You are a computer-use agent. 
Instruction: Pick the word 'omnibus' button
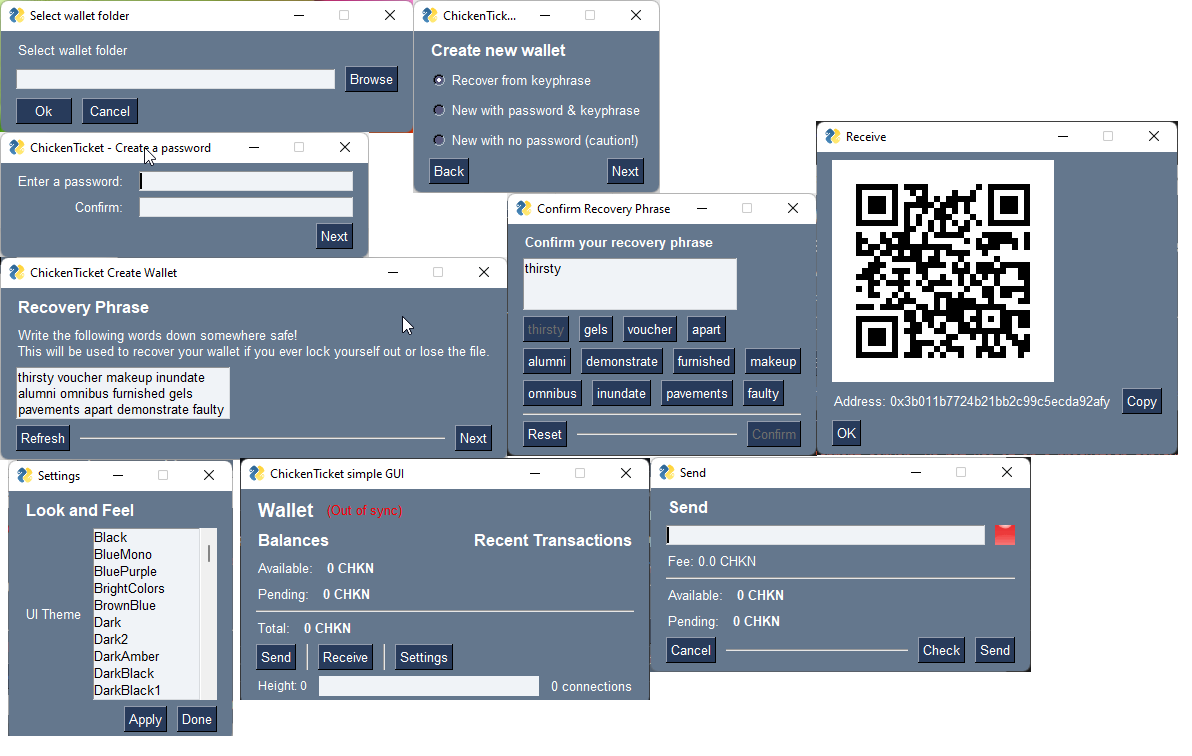point(553,393)
